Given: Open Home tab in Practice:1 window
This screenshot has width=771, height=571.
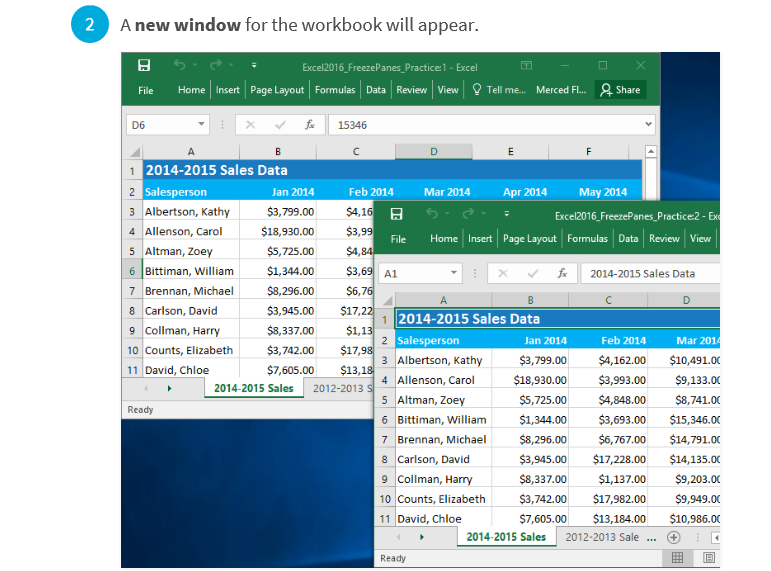Looking at the screenshot, I should click(x=191, y=90).
